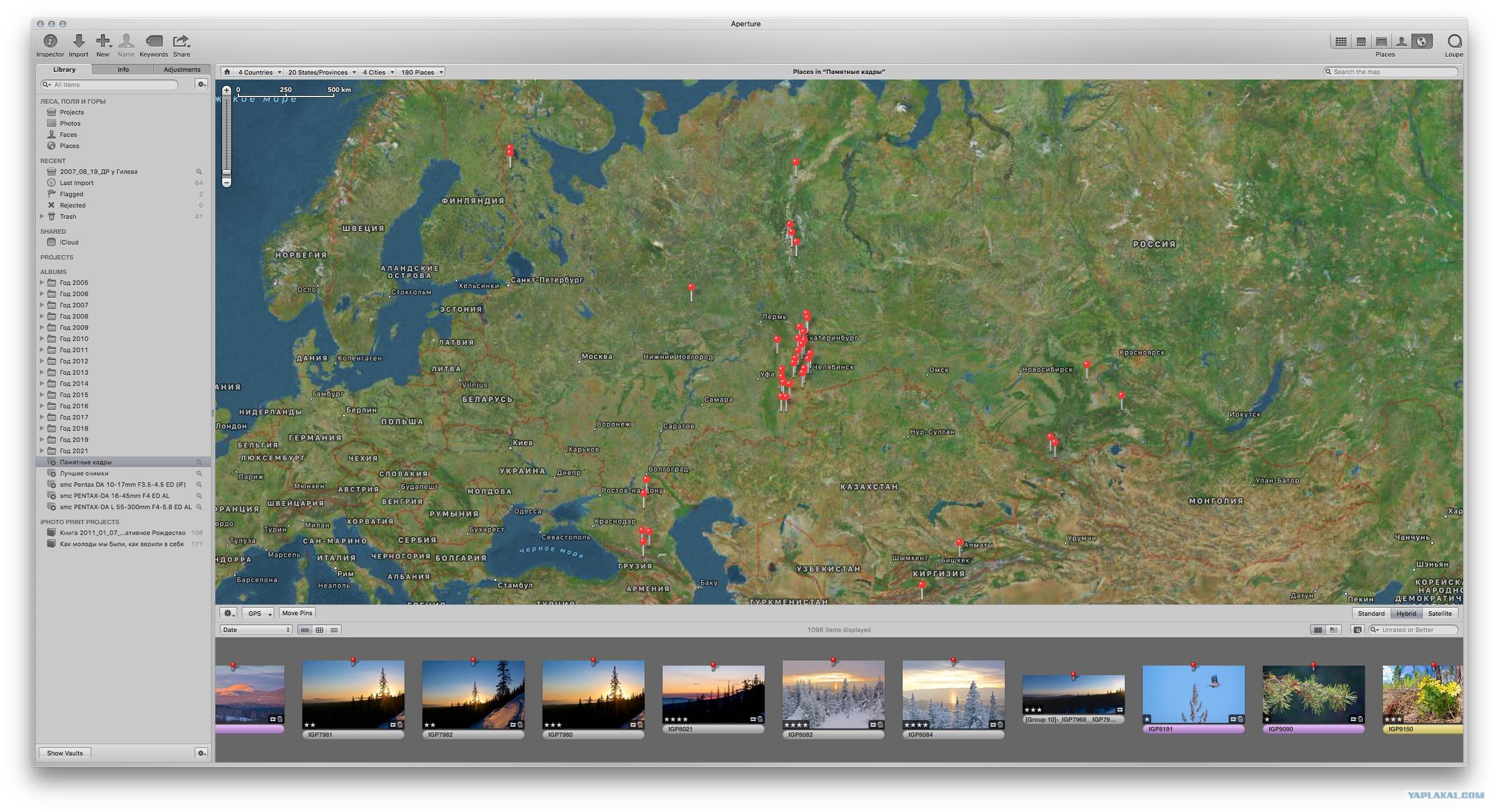
Task: Open the 180 Places dropdown
Action: point(421,72)
